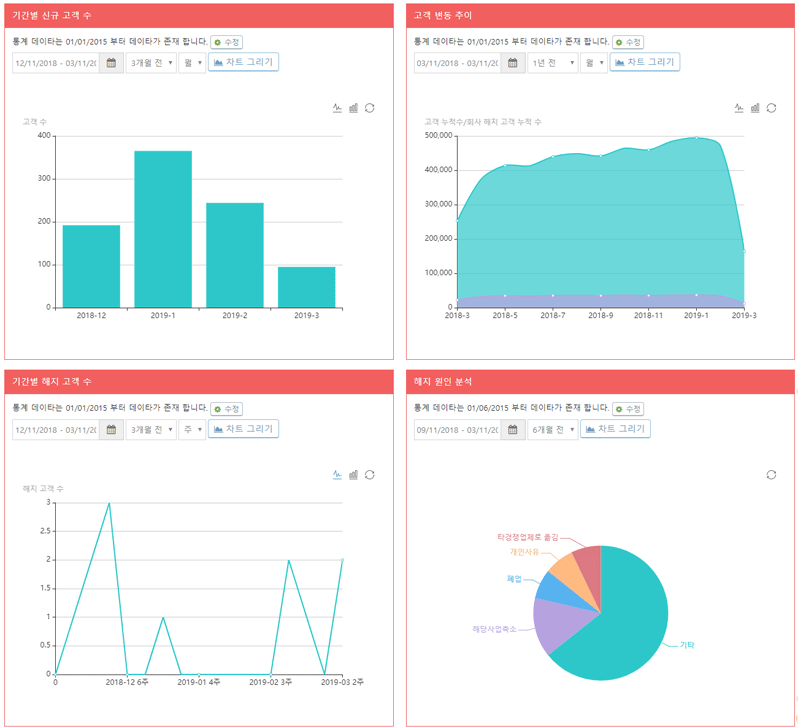Switch cancelled customers chart to line view
The width and height of the screenshot is (798, 728).
tap(337, 474)
